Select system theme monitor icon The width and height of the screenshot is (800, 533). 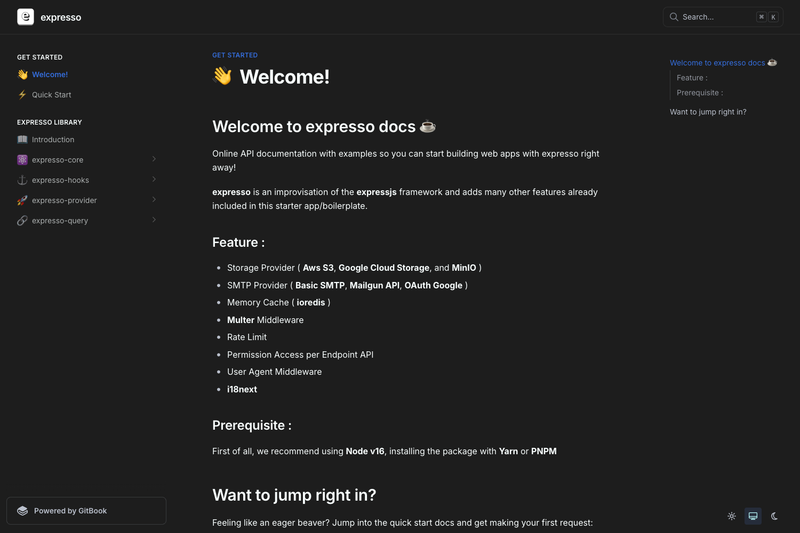[753, 516]
